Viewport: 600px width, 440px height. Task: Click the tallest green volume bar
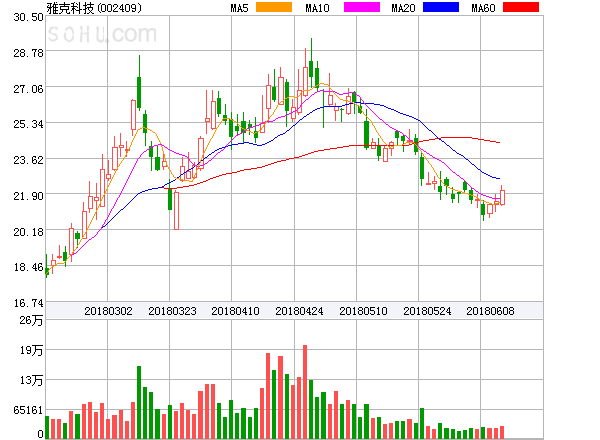point(139,402)
